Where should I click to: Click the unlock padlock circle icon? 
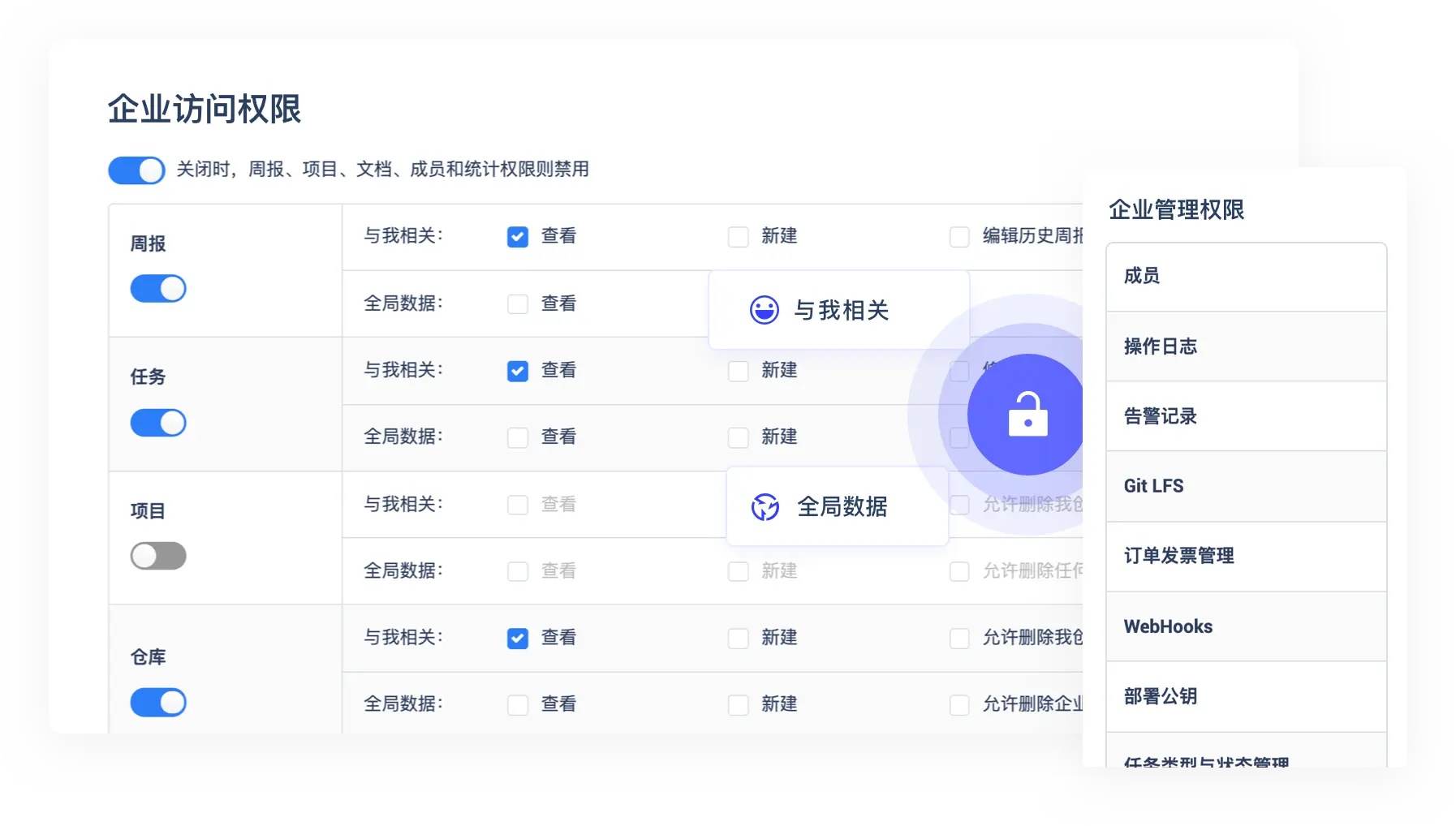pos(1027,415)
